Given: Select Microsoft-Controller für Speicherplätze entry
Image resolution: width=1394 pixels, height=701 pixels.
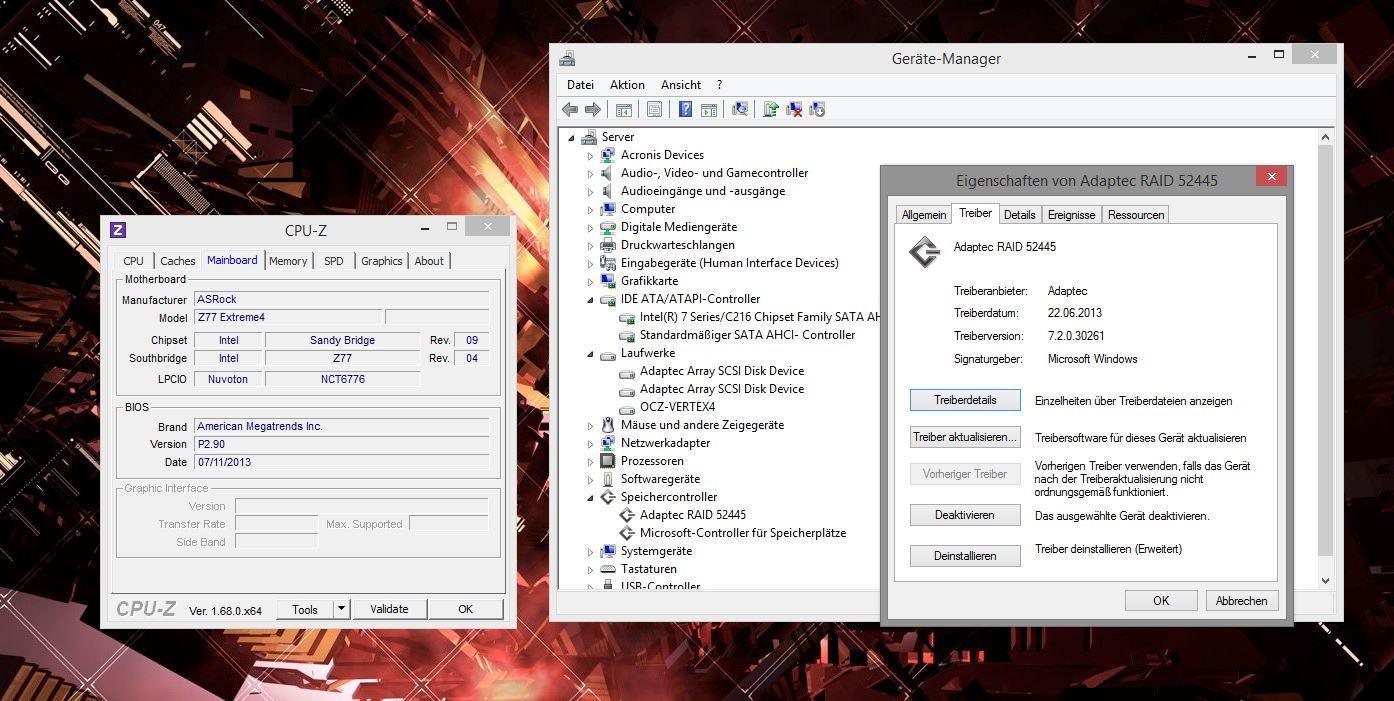Looking at the screenshot, I should [x=743, y=533].
